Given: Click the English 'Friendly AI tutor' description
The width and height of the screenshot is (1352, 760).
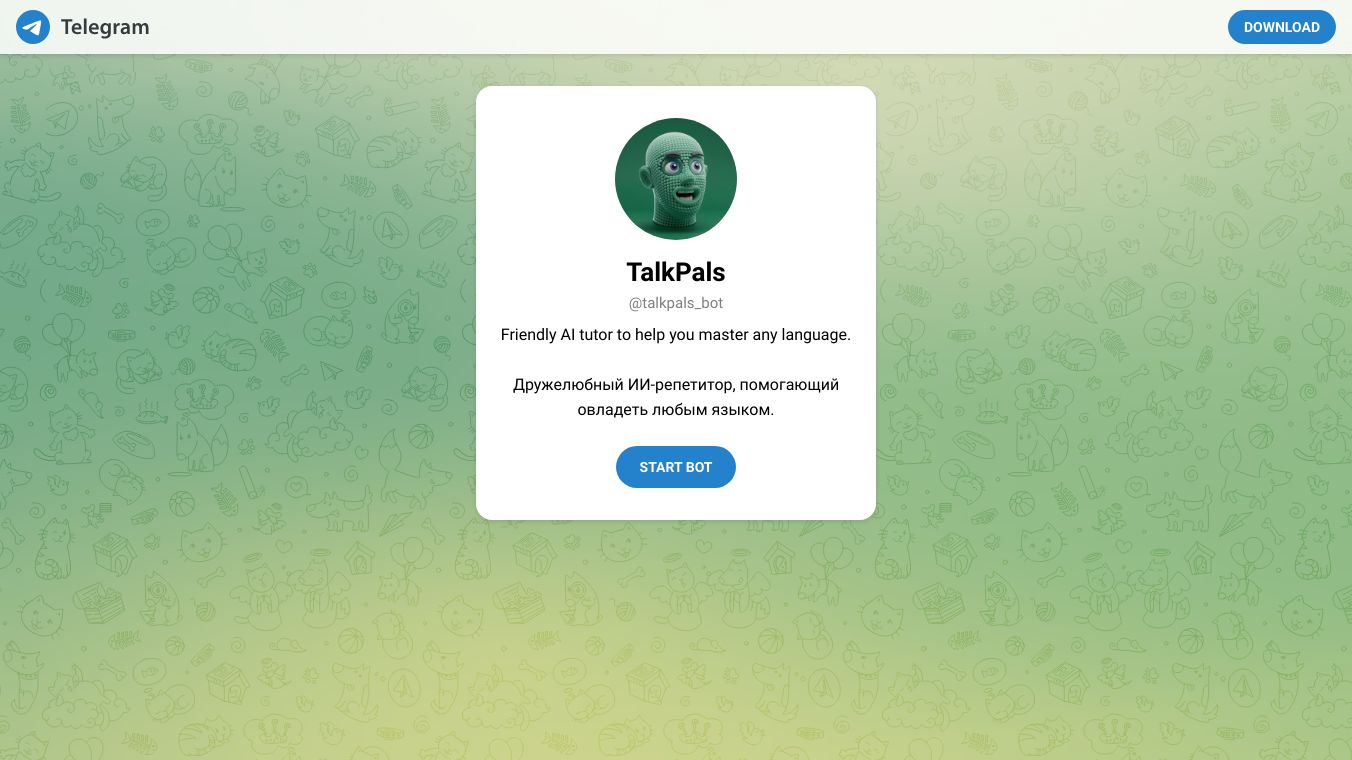Looking at the screenshot, I should (x=676, y=335).
